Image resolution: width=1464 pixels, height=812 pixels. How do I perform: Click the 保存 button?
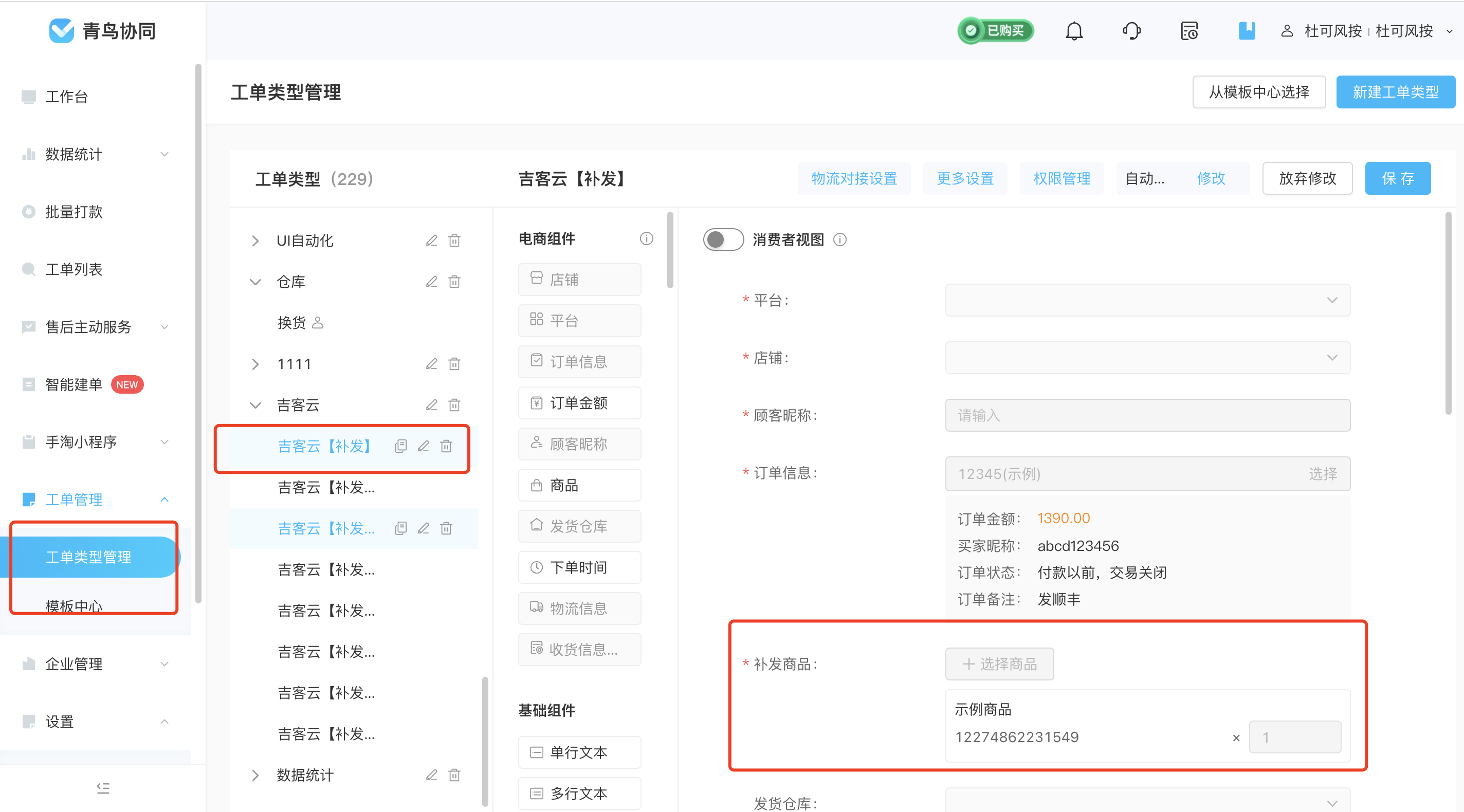[x=1398, y=178]
